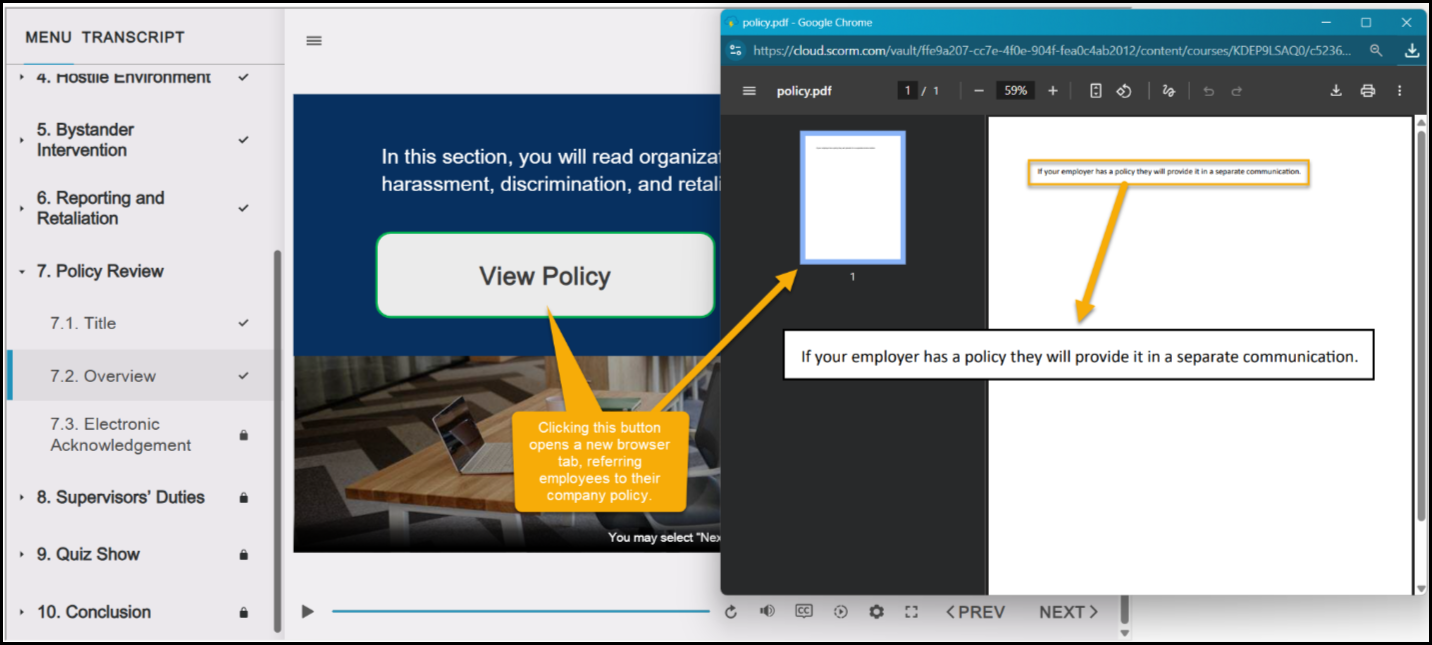The width and height of the screenshot is (1432, 645).
Task: Click the menu sidebar scrollbar
Action: coord(278,440)
